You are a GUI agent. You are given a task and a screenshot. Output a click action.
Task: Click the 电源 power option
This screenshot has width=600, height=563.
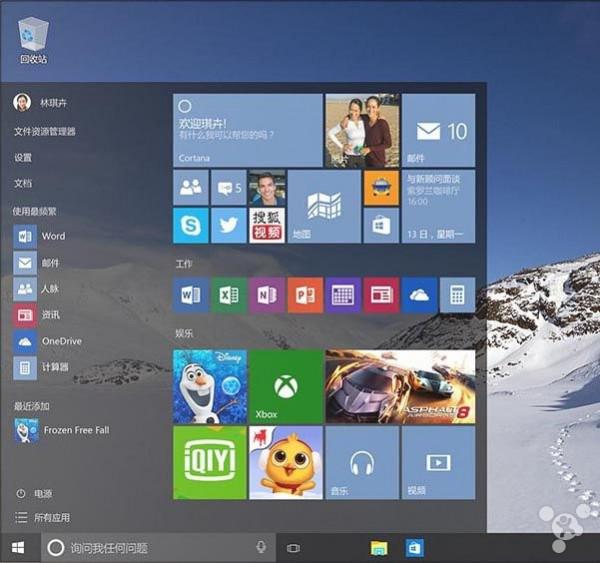coord(34,493)
